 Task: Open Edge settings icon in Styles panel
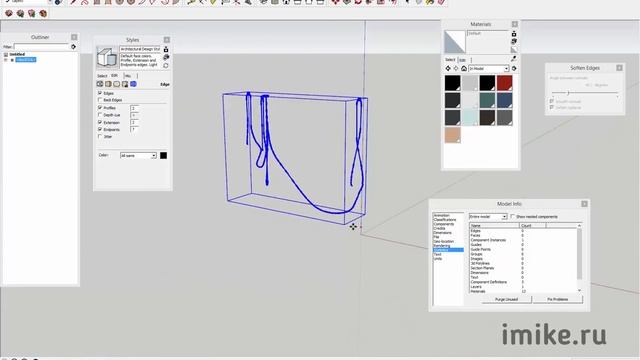(x=100, y=84)
